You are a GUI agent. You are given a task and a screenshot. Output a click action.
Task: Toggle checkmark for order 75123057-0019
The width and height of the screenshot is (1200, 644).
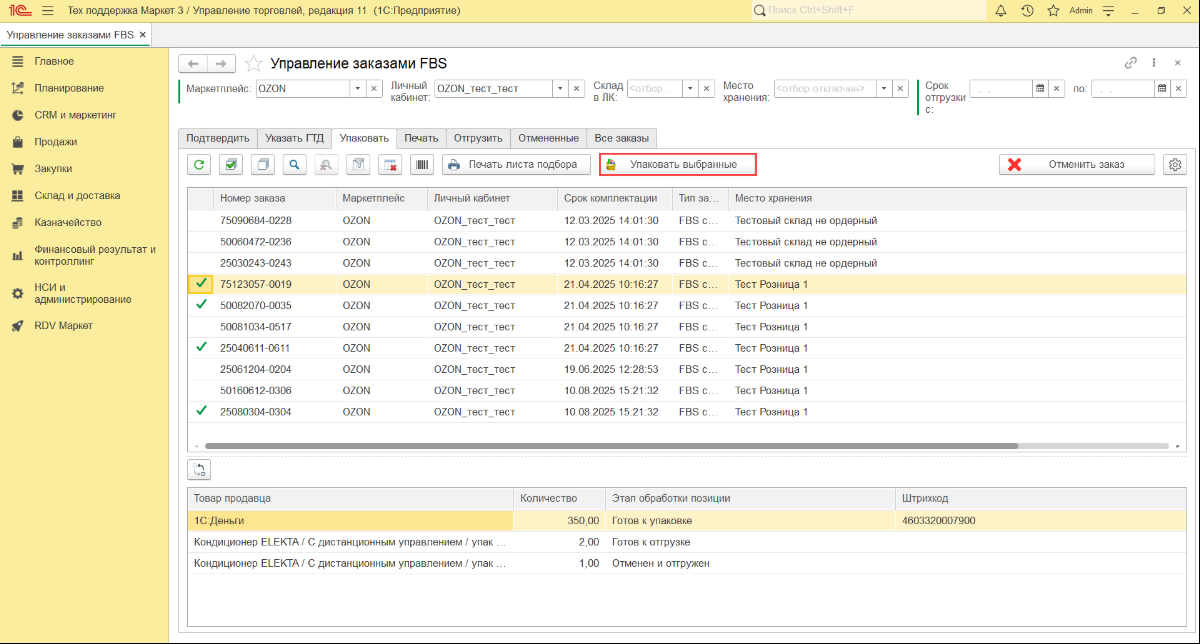[x=201, y=284]
